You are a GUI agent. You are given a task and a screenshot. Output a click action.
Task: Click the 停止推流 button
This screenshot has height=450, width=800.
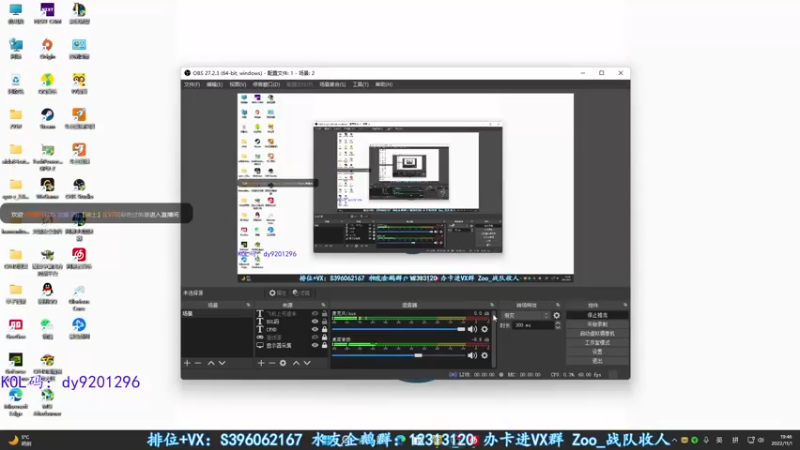click(597, 315)
